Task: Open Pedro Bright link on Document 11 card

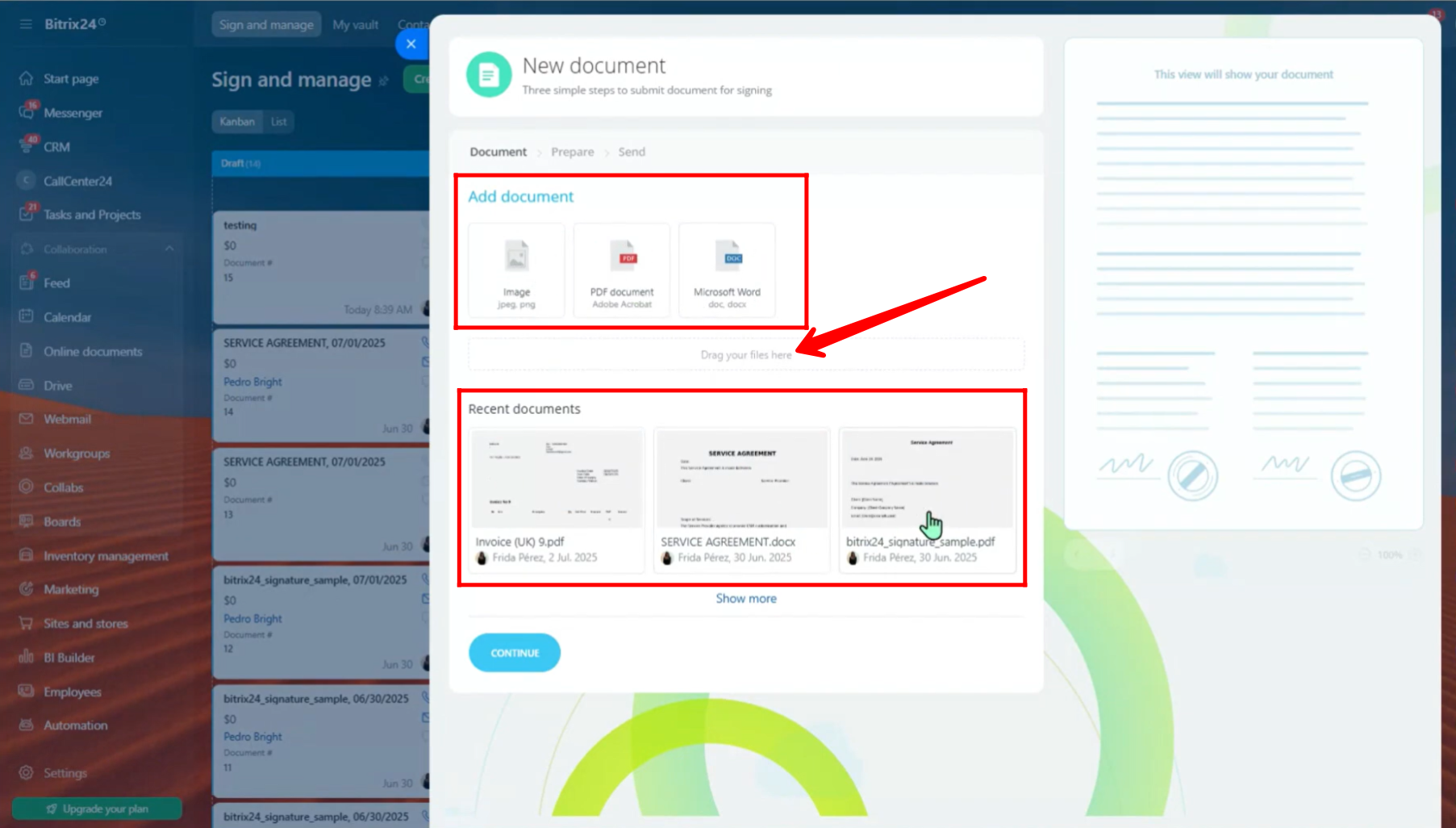Action: coord(252,737)
